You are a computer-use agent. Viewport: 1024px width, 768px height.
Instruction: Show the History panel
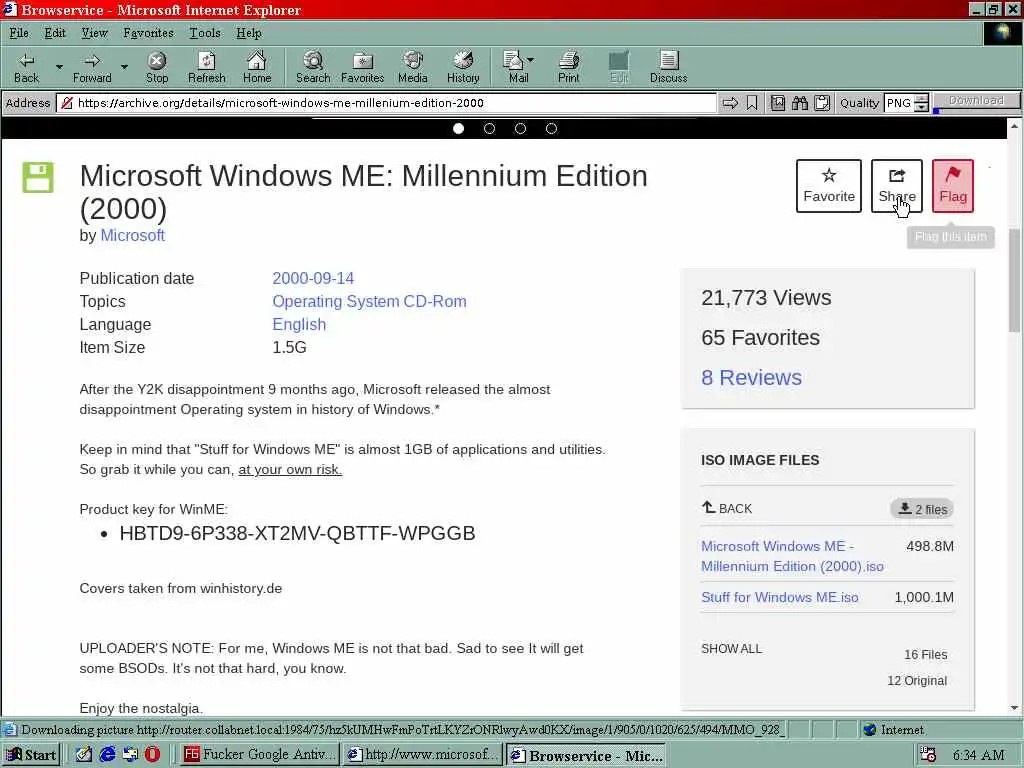(x=463, y=67)
